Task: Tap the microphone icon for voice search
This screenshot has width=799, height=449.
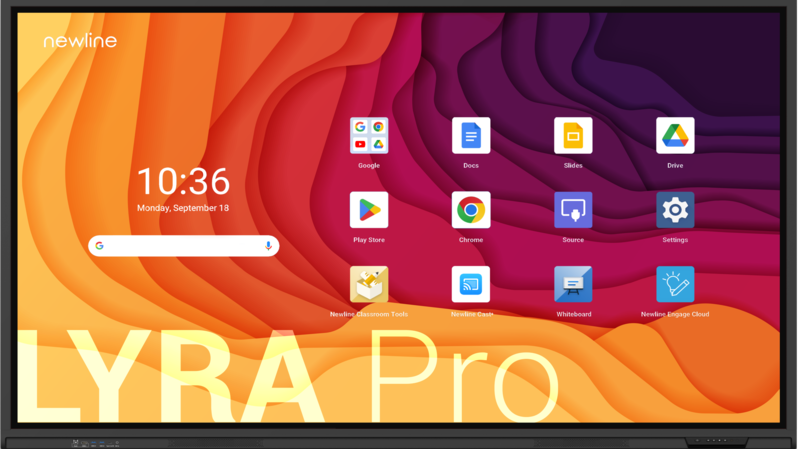Action: pyautogui.click(x=268, y=246)
